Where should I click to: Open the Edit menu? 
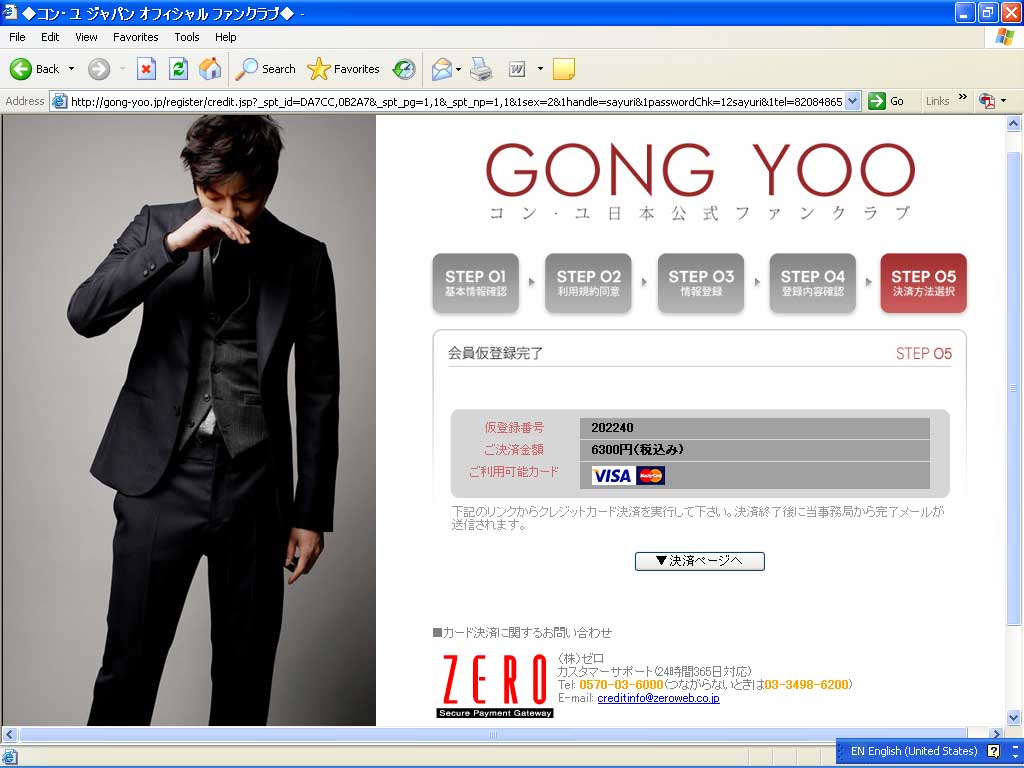pyautogui.click(x=50, y=37)
